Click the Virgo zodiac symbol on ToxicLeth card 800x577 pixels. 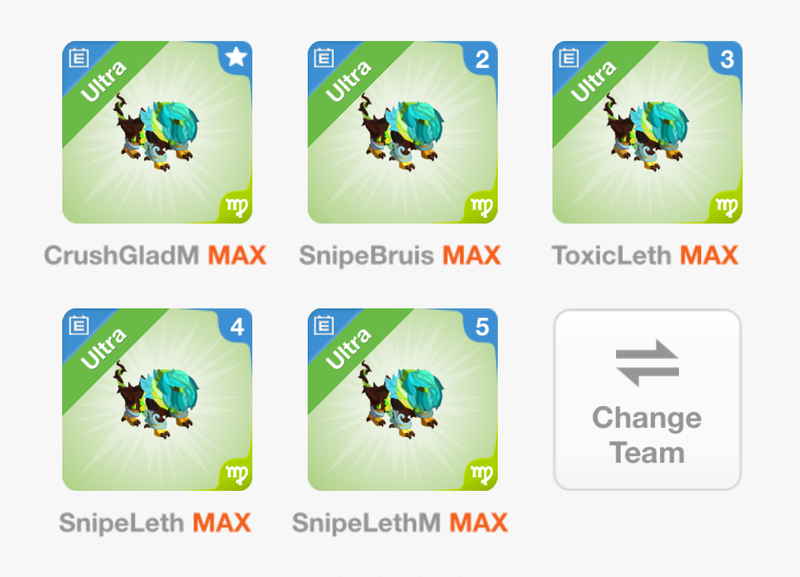coord(727,207)
